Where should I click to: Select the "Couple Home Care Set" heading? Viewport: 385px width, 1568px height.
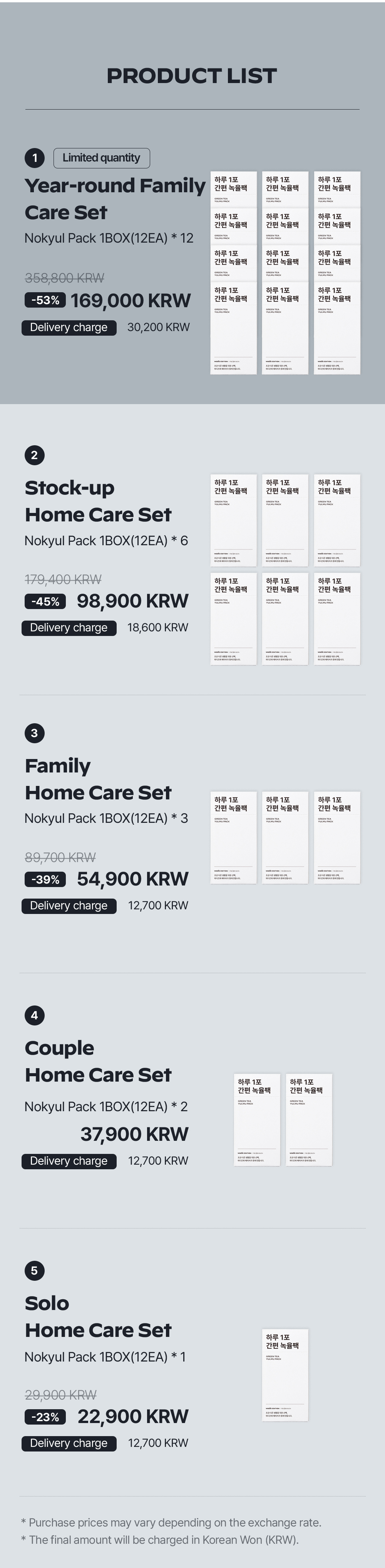(x=98, y=1061)
